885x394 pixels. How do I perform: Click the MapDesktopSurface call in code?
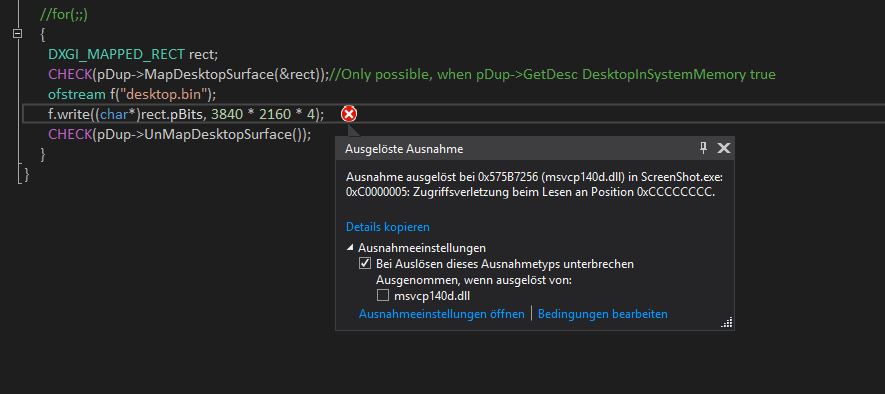pyautogui.click(x=208, y=75)
